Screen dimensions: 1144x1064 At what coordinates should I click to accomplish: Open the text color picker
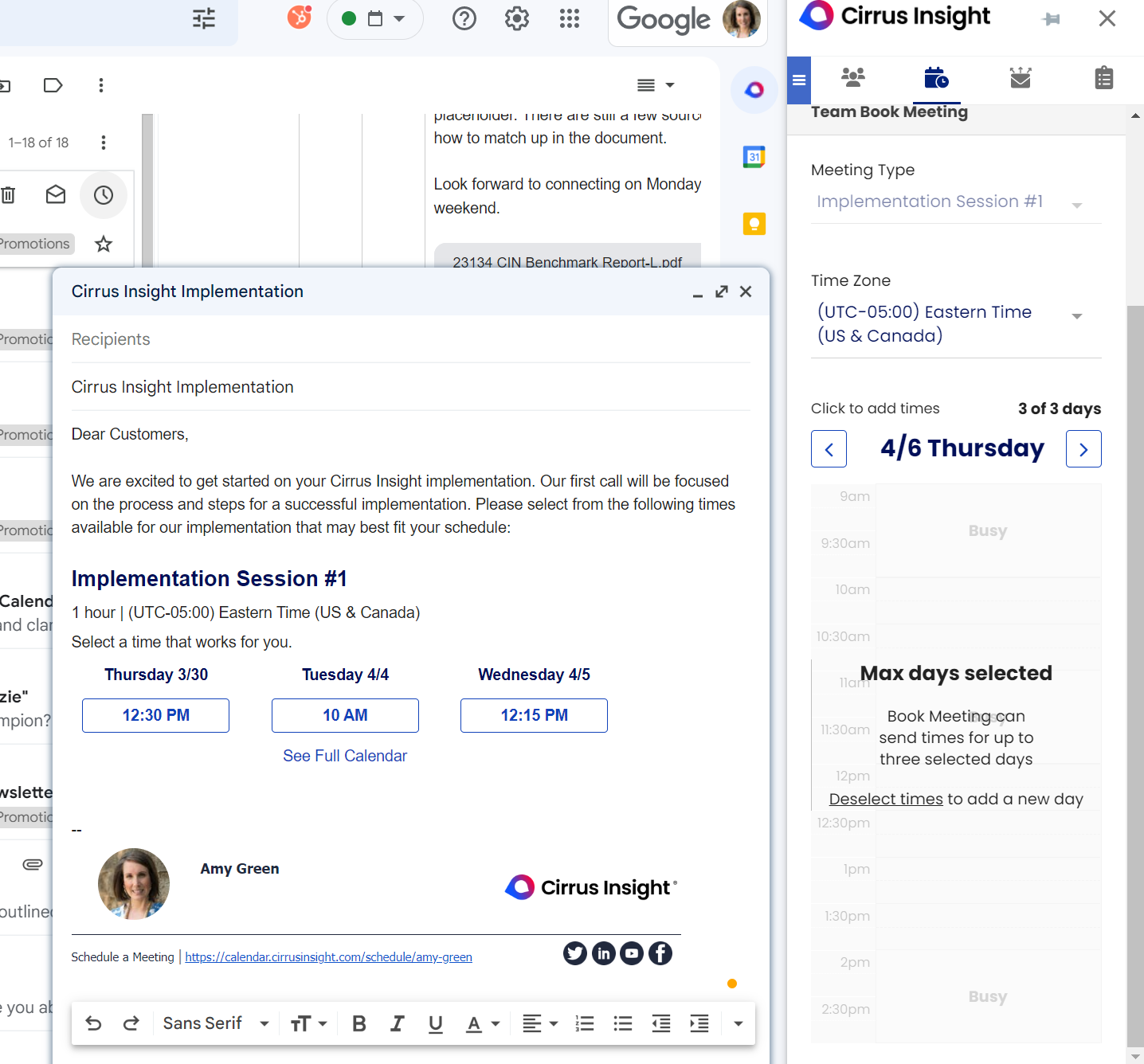point(483,1023)
